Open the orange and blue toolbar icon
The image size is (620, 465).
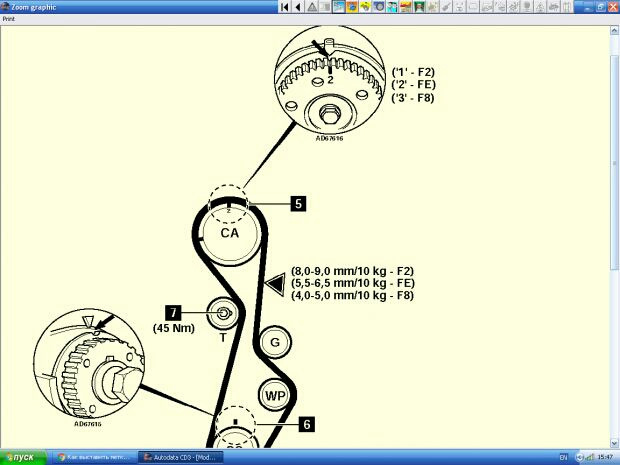[352, 7]
